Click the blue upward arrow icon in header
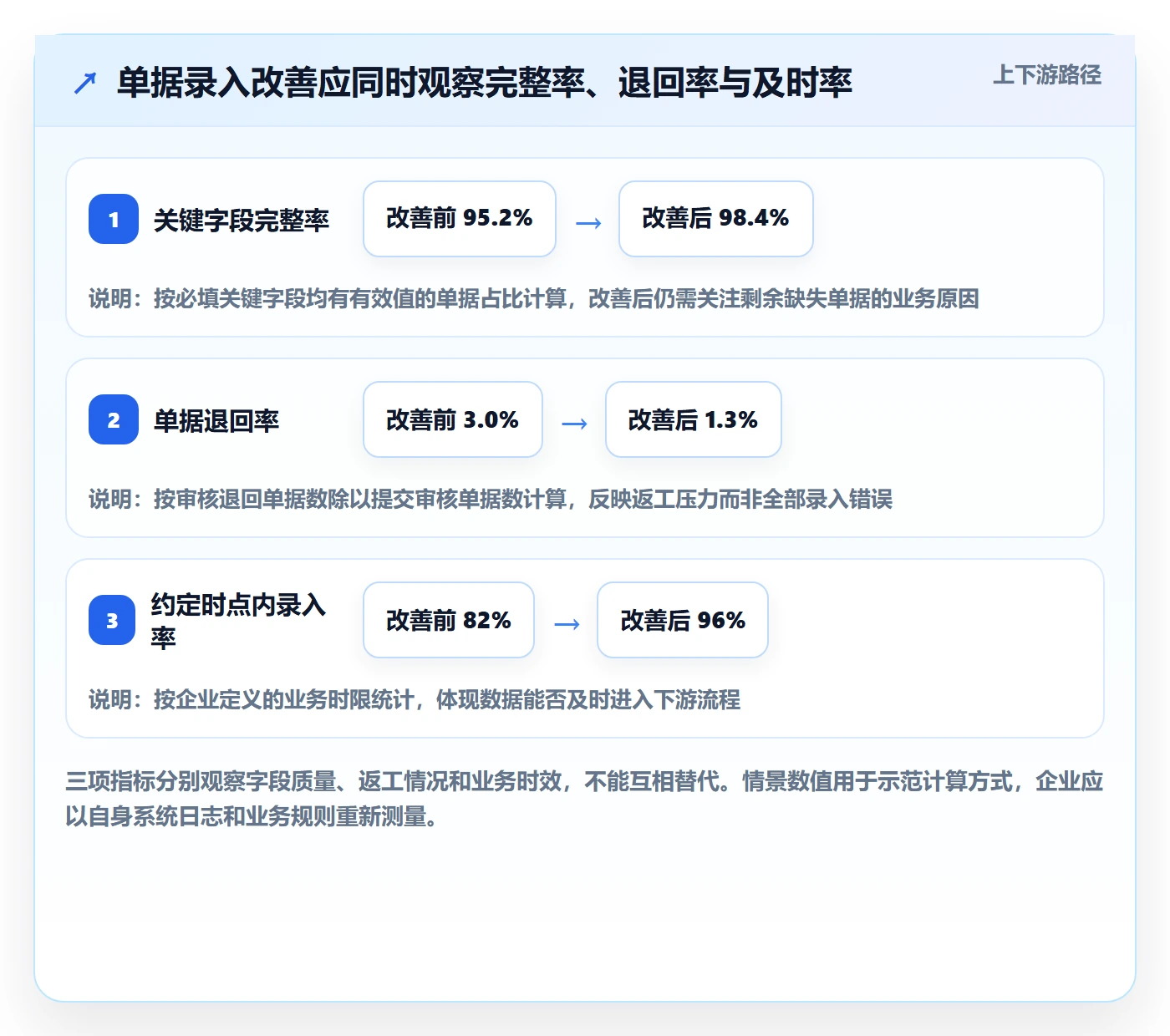The height and width of the screenshot is (1036, 1170). 85,83
